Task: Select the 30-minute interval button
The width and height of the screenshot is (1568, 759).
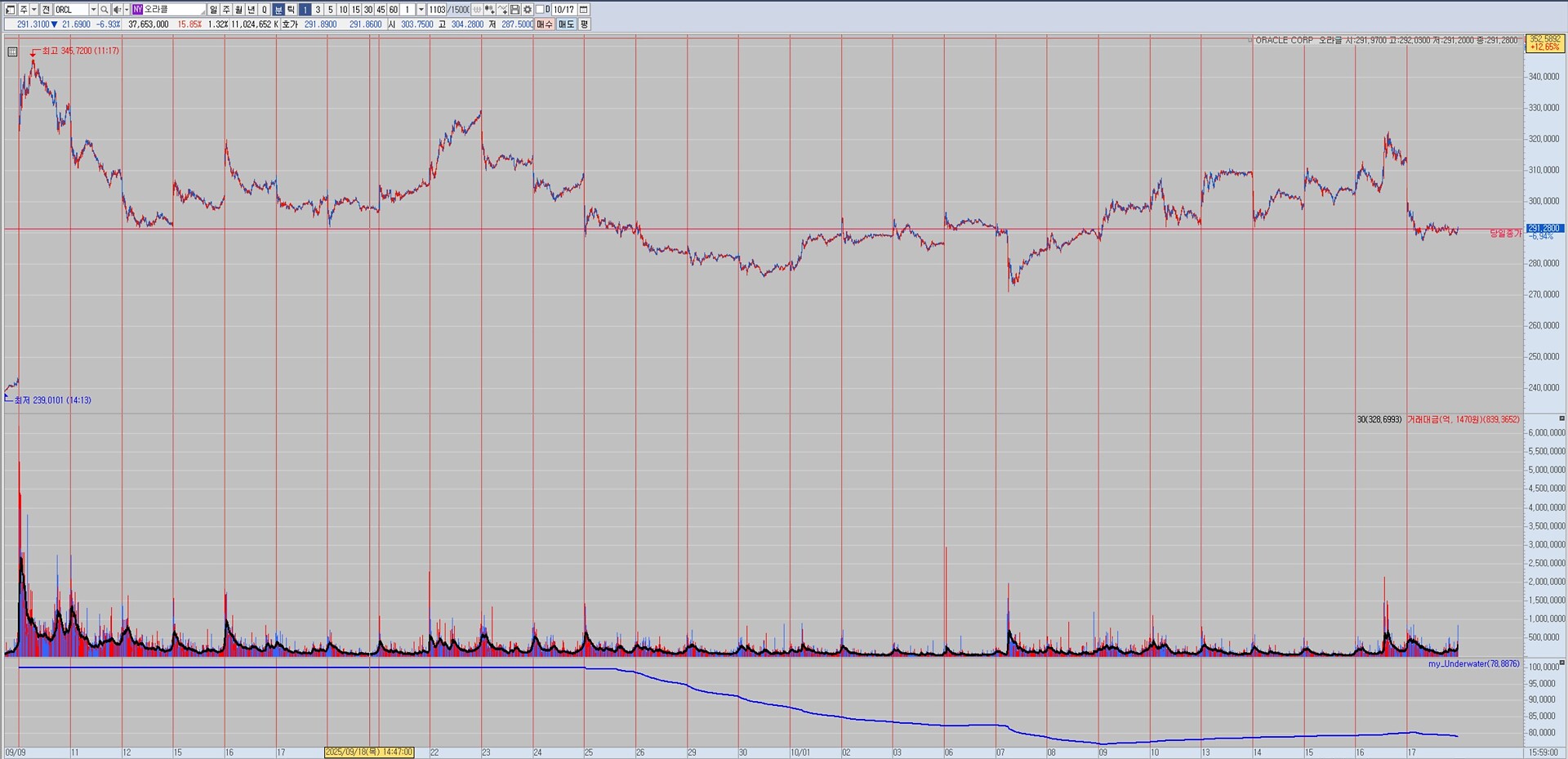Action: pos(368,10)
